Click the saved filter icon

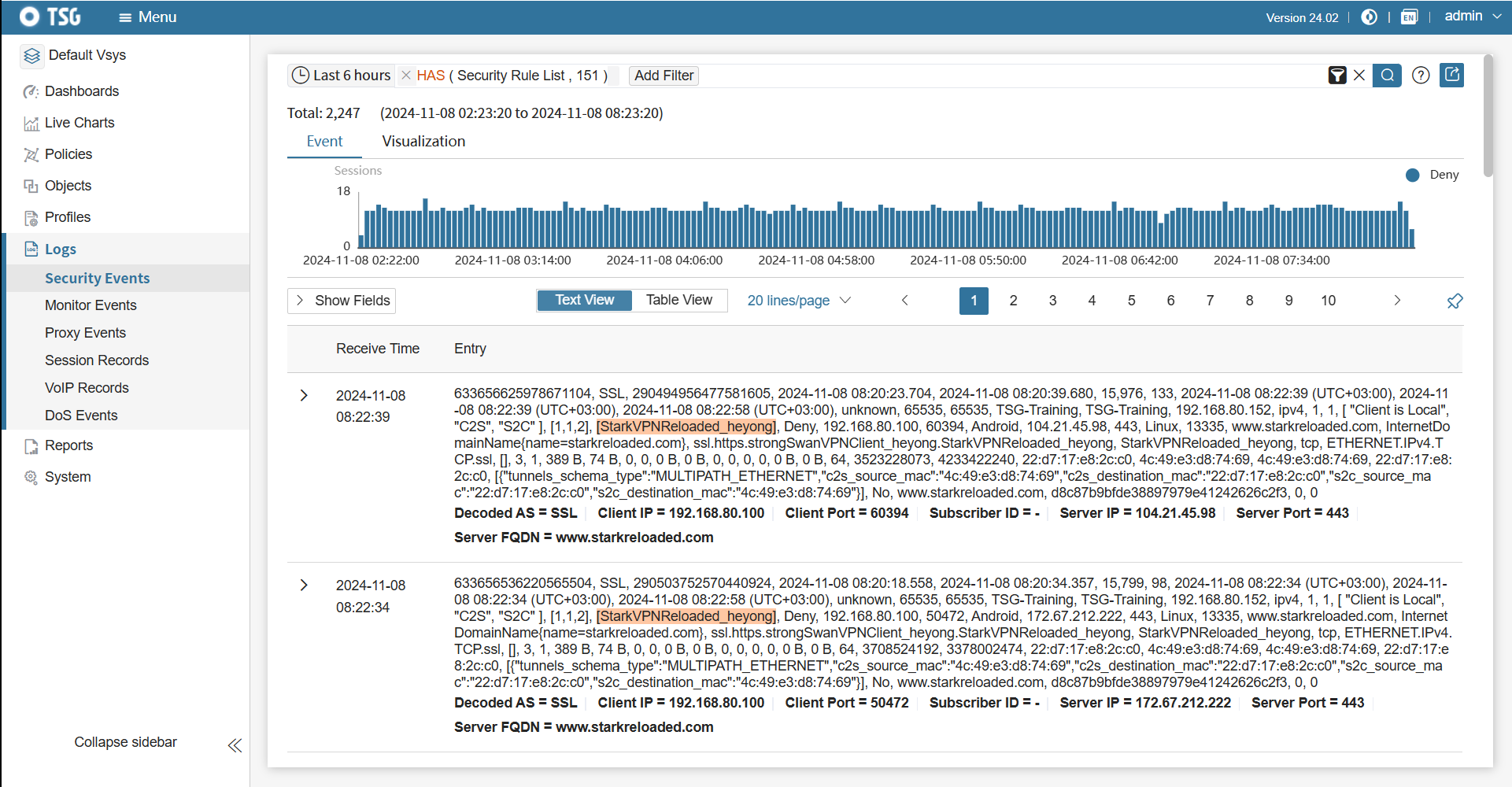click(x=1336, y=76)
